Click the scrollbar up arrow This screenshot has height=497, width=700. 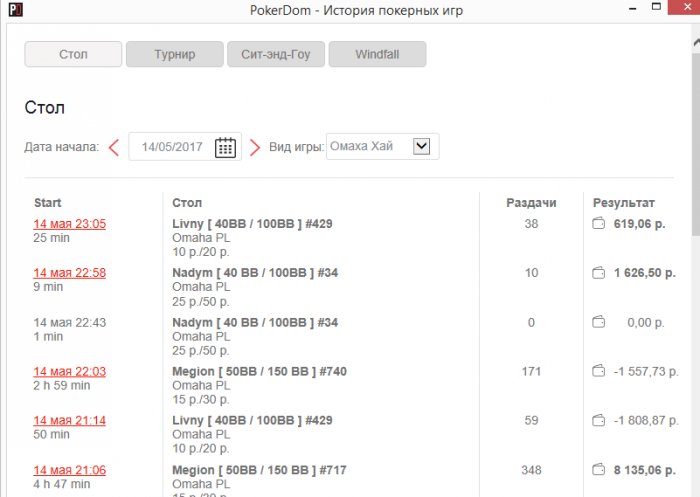pyautogui.click(x=696, y=42)
